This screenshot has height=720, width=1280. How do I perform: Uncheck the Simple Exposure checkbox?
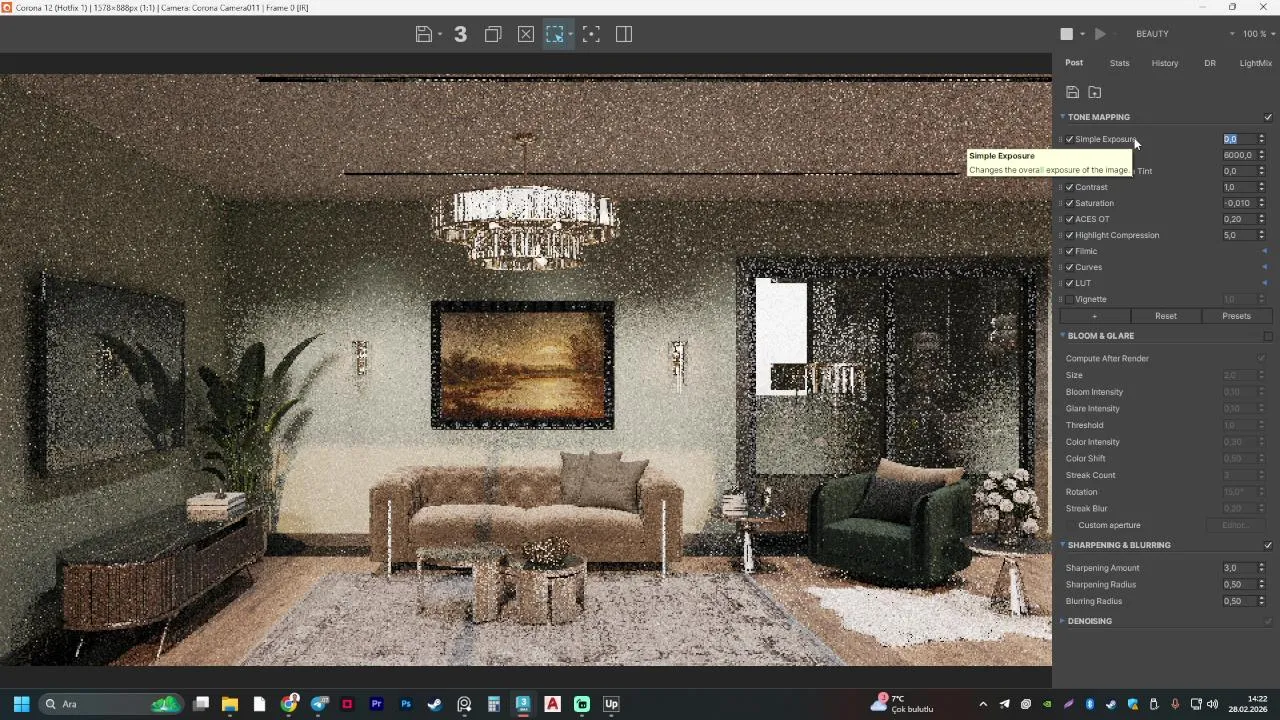point(1070,139)
